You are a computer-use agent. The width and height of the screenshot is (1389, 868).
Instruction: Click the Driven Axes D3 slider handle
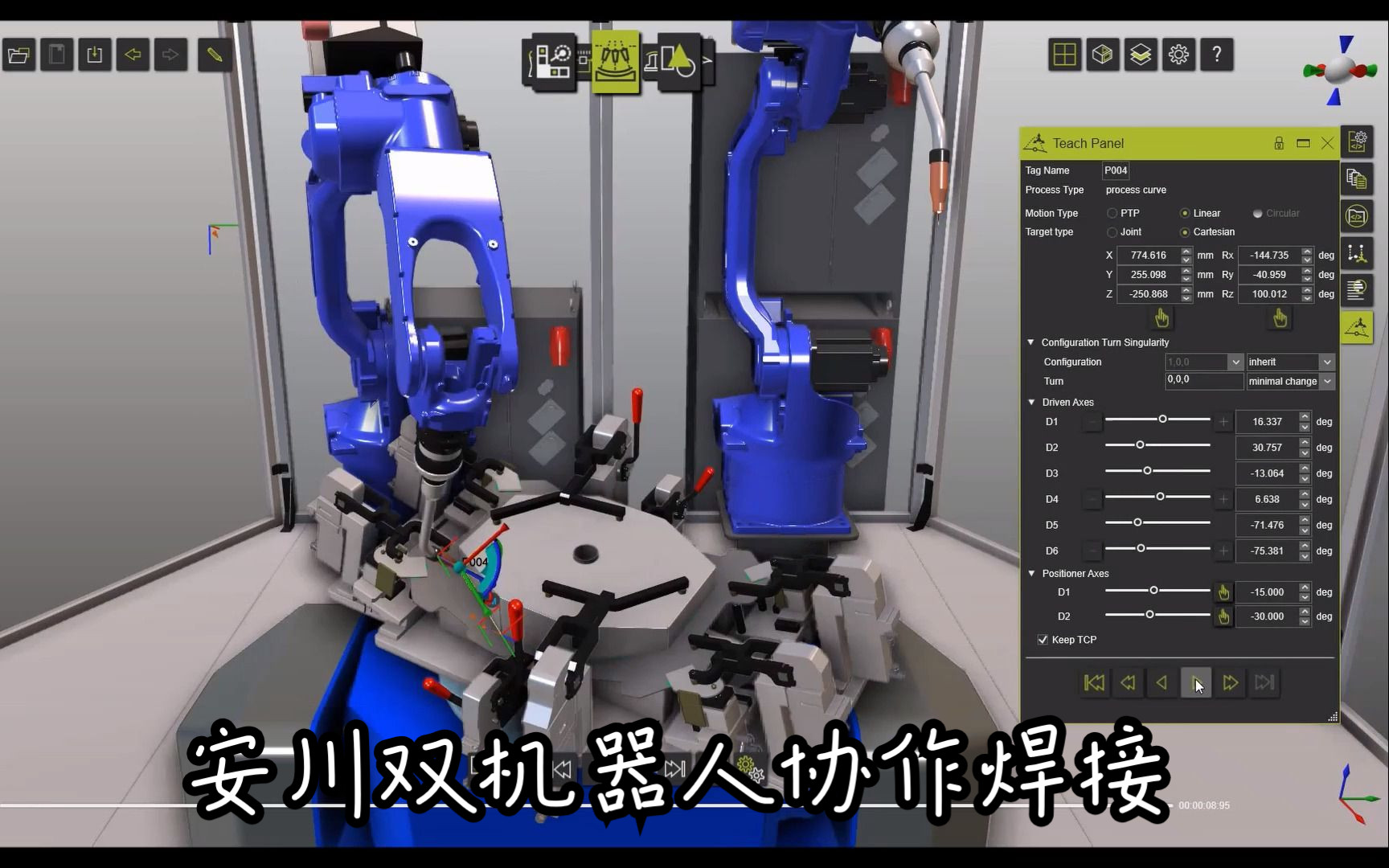(1147, 471)
